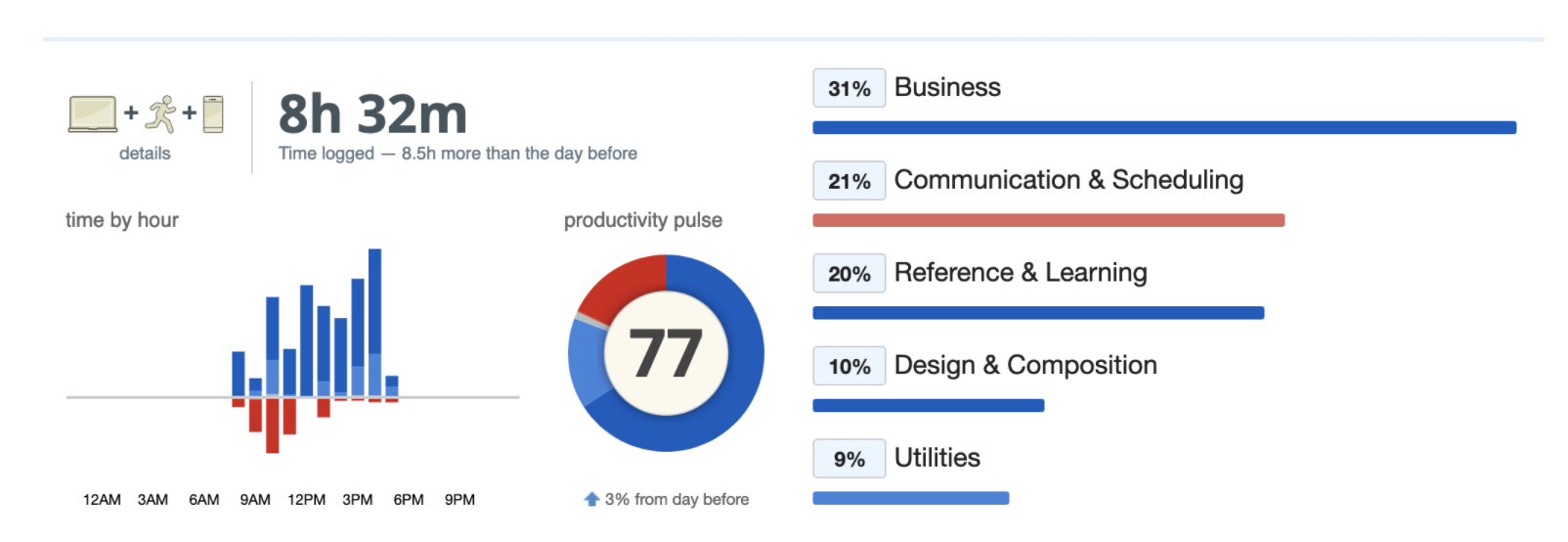Image resolution: width=1568 pixels, height=542 pixels.
Task: Open Design & Composition category
Action: 1025,365
